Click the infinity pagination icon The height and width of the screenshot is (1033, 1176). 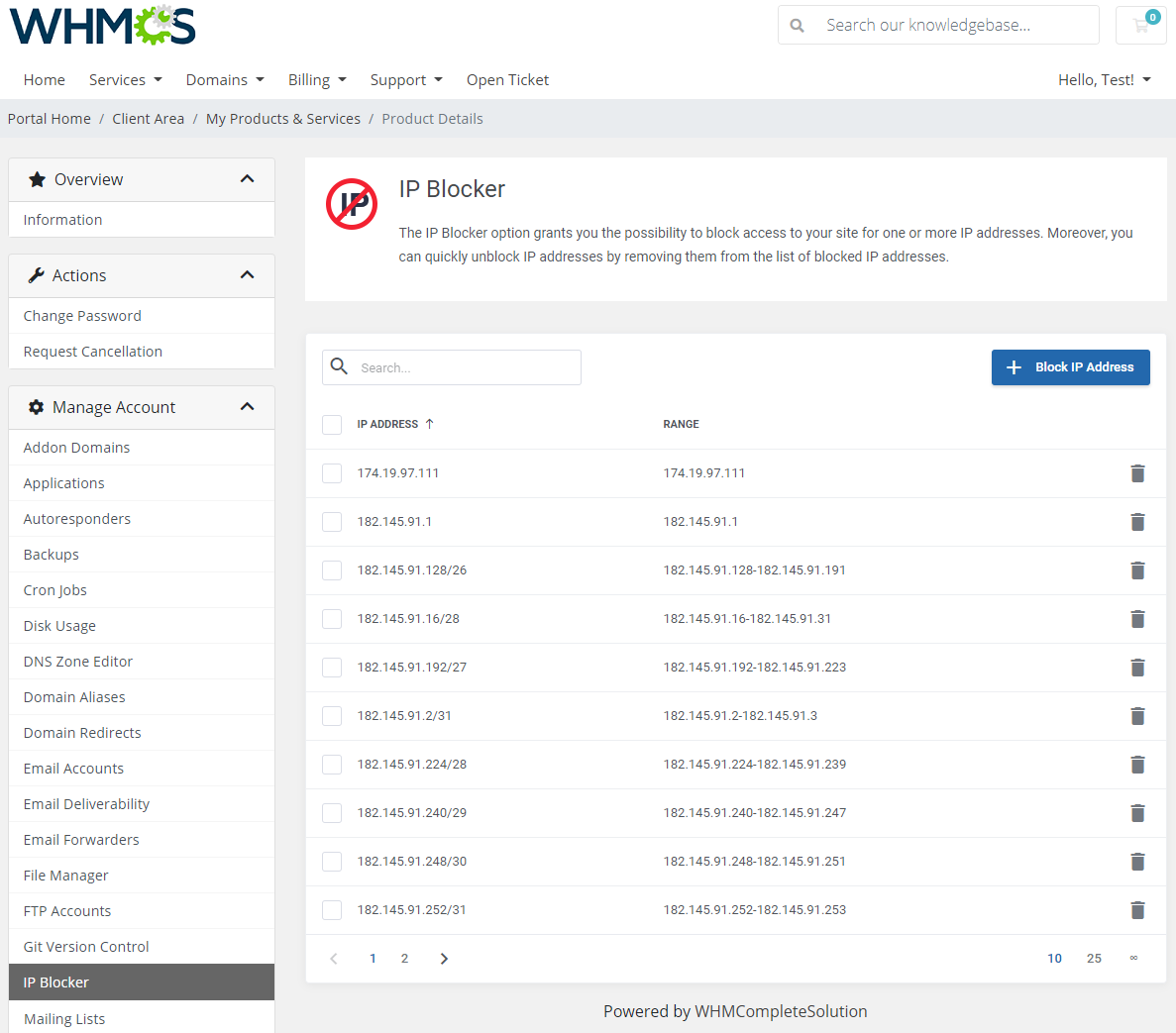pos(1133,958)
